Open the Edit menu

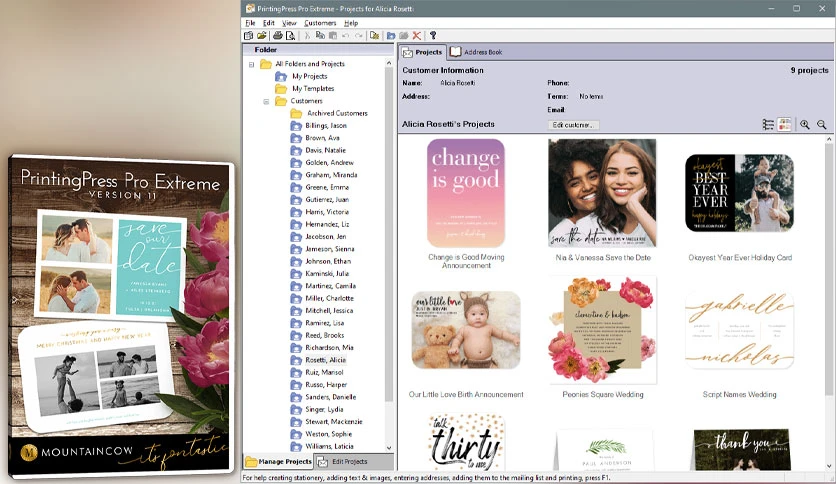tap(269, 23)
